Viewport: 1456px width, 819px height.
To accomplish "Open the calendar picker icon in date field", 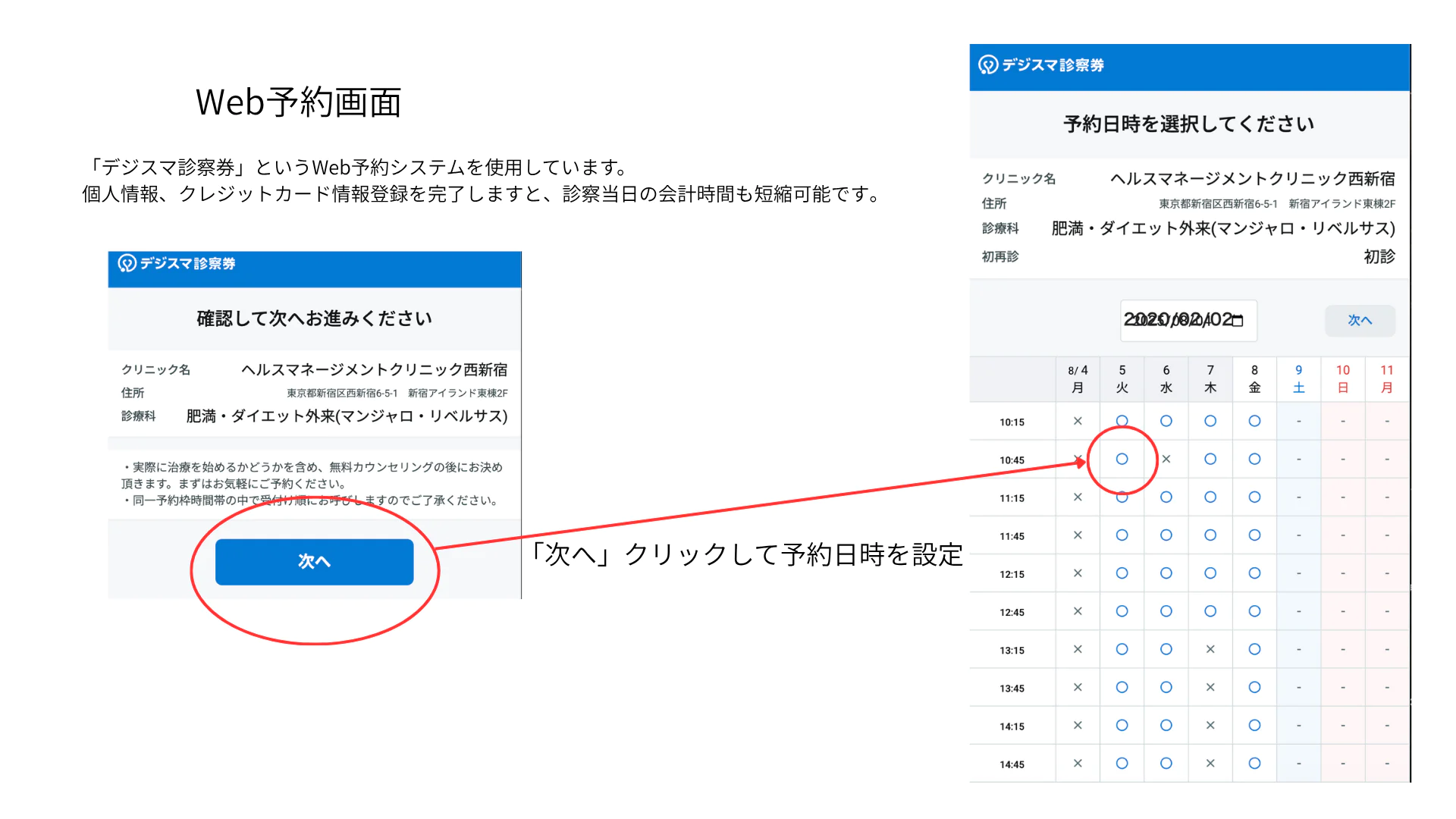I will coord(1238,321).
